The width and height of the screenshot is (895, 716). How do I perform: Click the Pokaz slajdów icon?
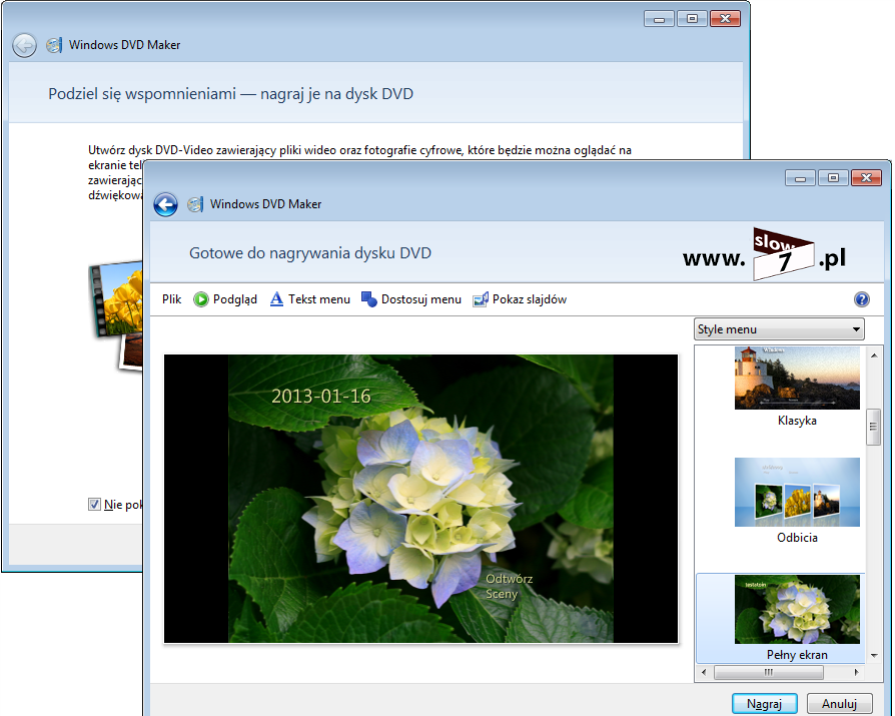[480, 299]
